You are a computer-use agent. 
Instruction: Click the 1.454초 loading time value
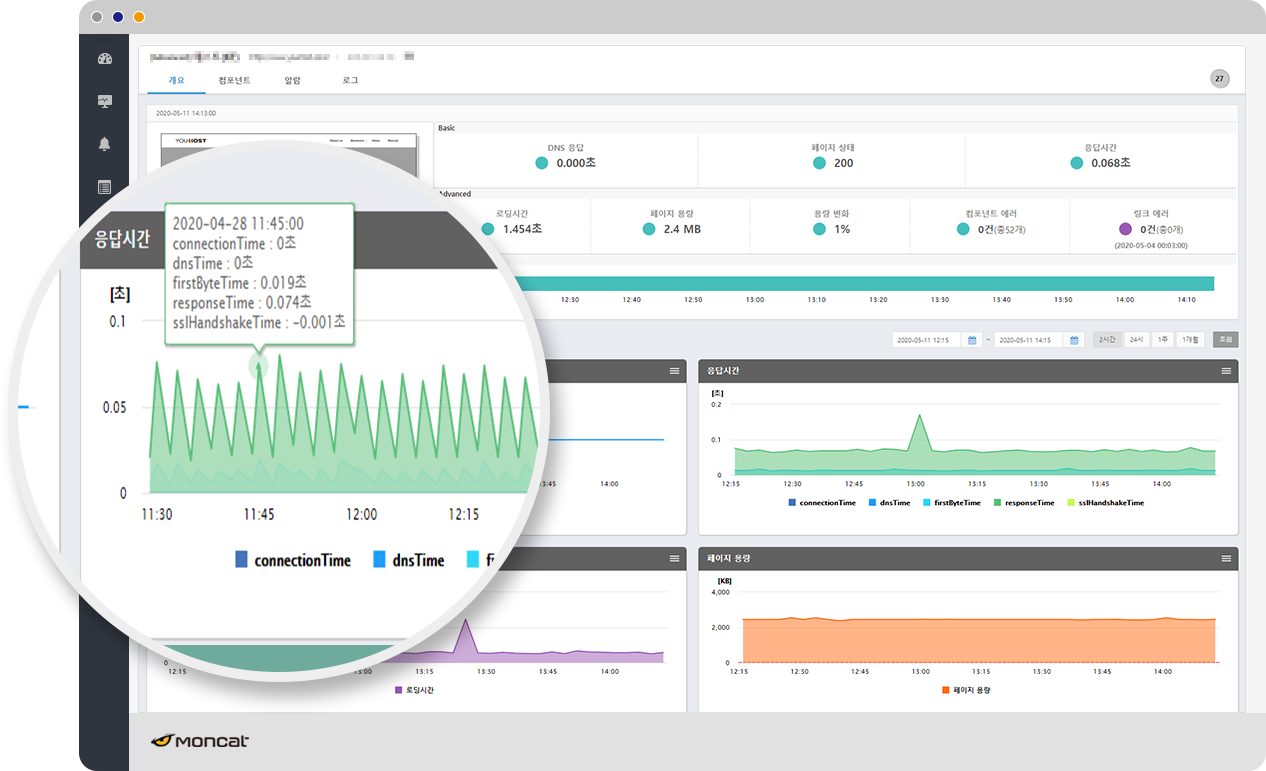pos(522,229)
